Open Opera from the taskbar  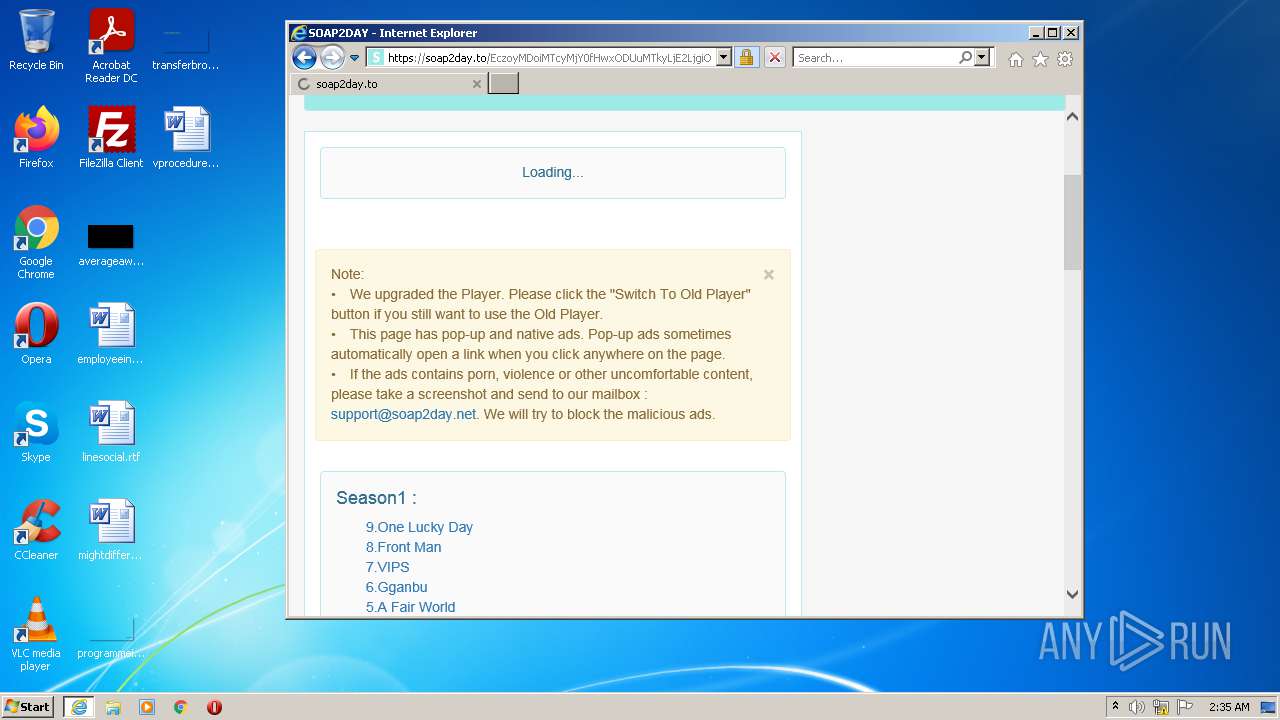pyautogui.click(x=214, y=707)
